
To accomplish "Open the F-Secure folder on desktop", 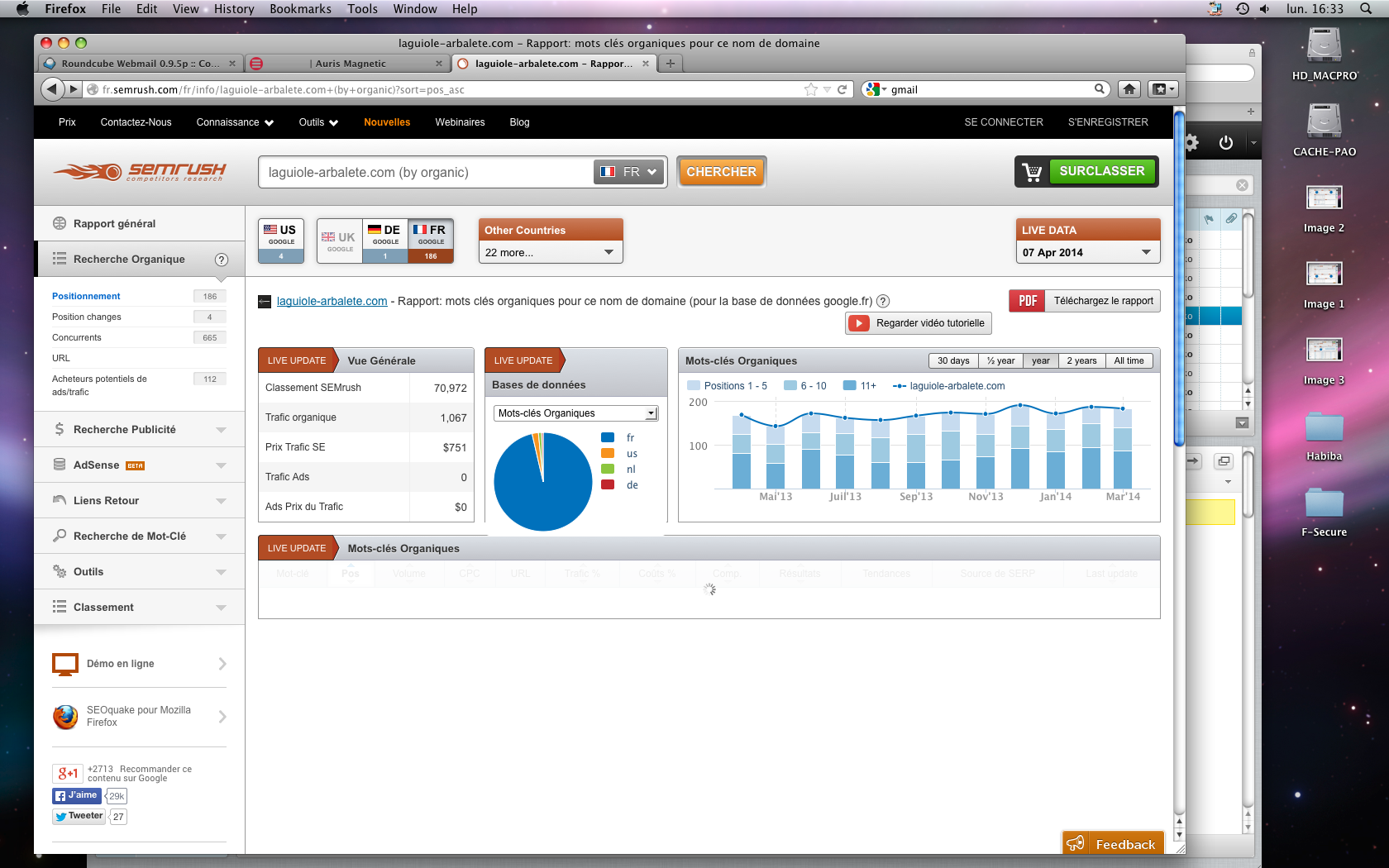I will point(1325,512).
